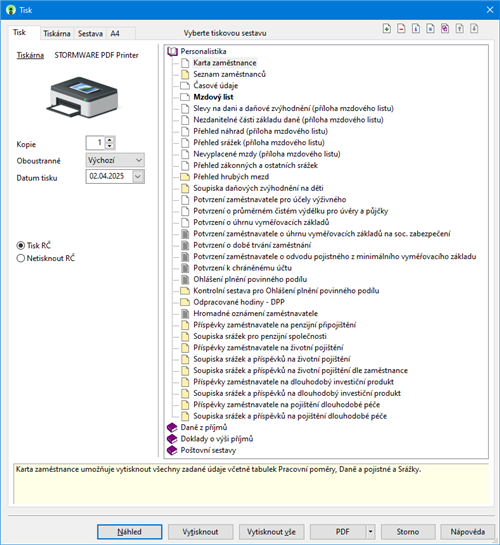This screenshot has width=500, height=545.
Task: Click the report info icon with blue 'i'
Action: [416, 29]
